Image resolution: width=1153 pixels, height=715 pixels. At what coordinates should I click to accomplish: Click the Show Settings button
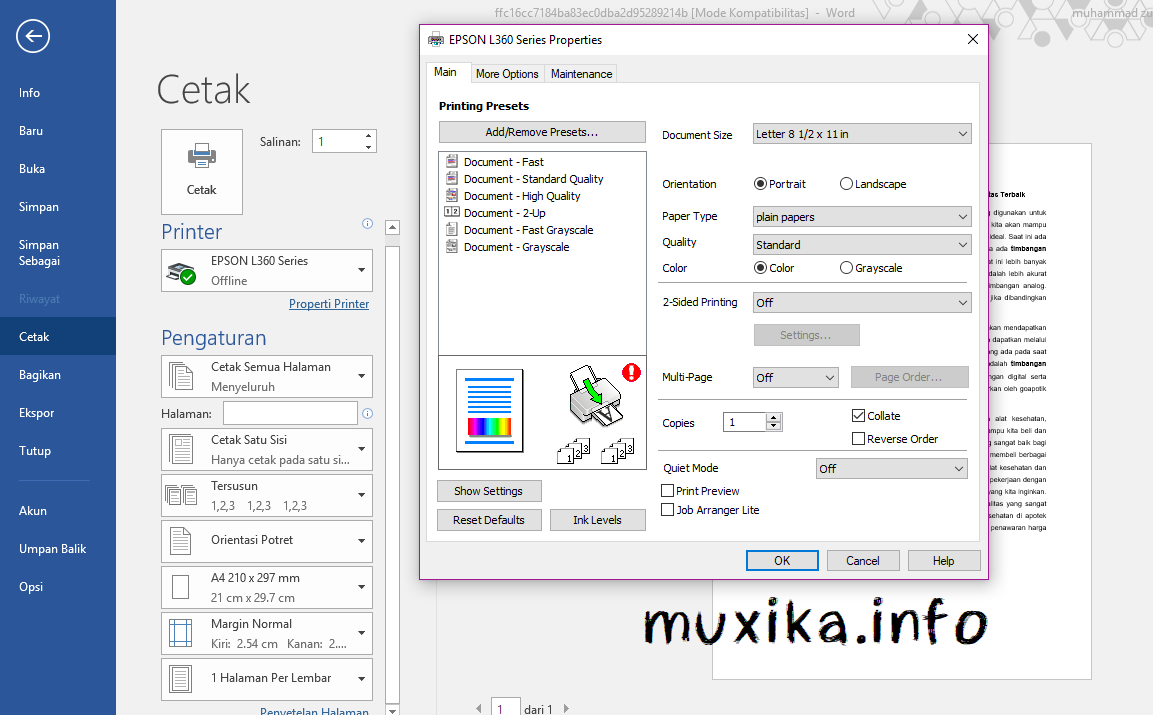point(489,491)
